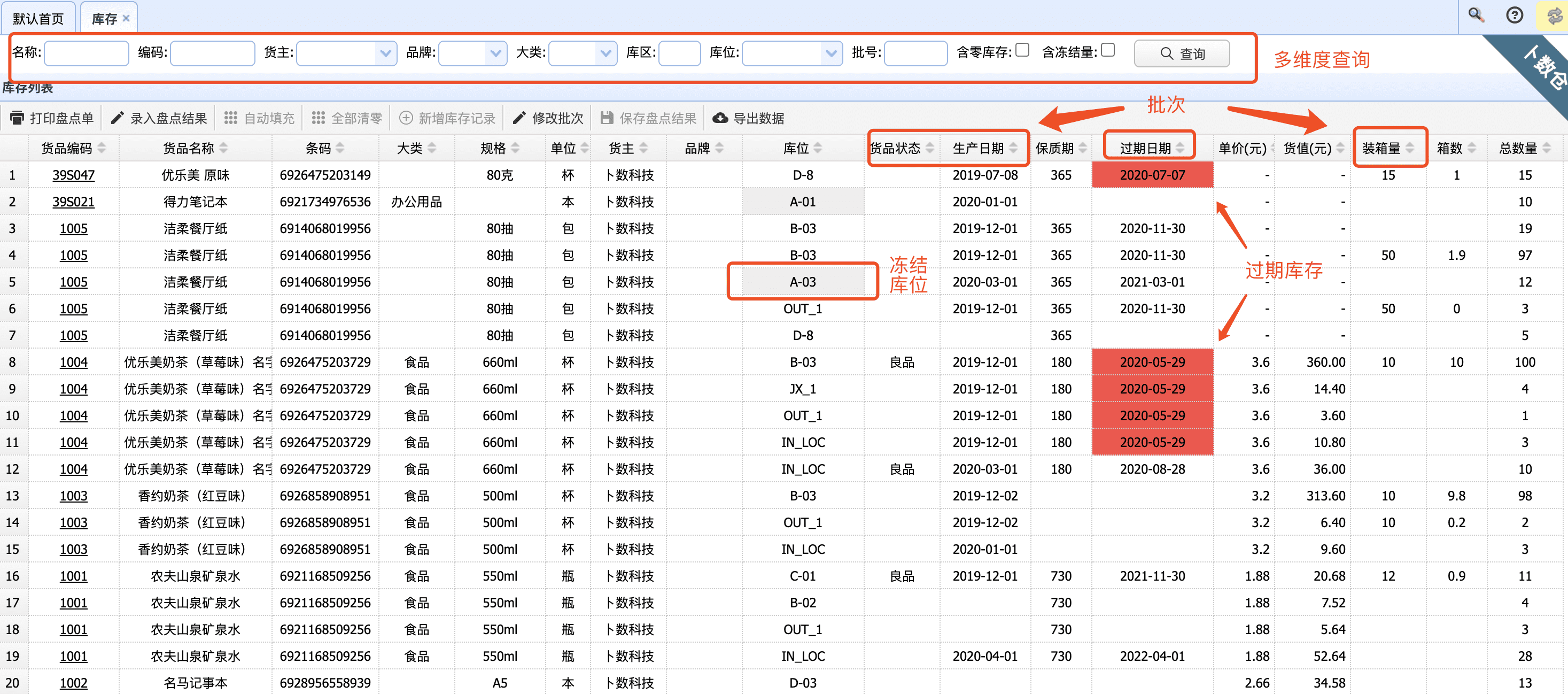This screenshot has width=1568, height=694.
Task: Open goods code link 39S021
Action: [x=74, y=202]
